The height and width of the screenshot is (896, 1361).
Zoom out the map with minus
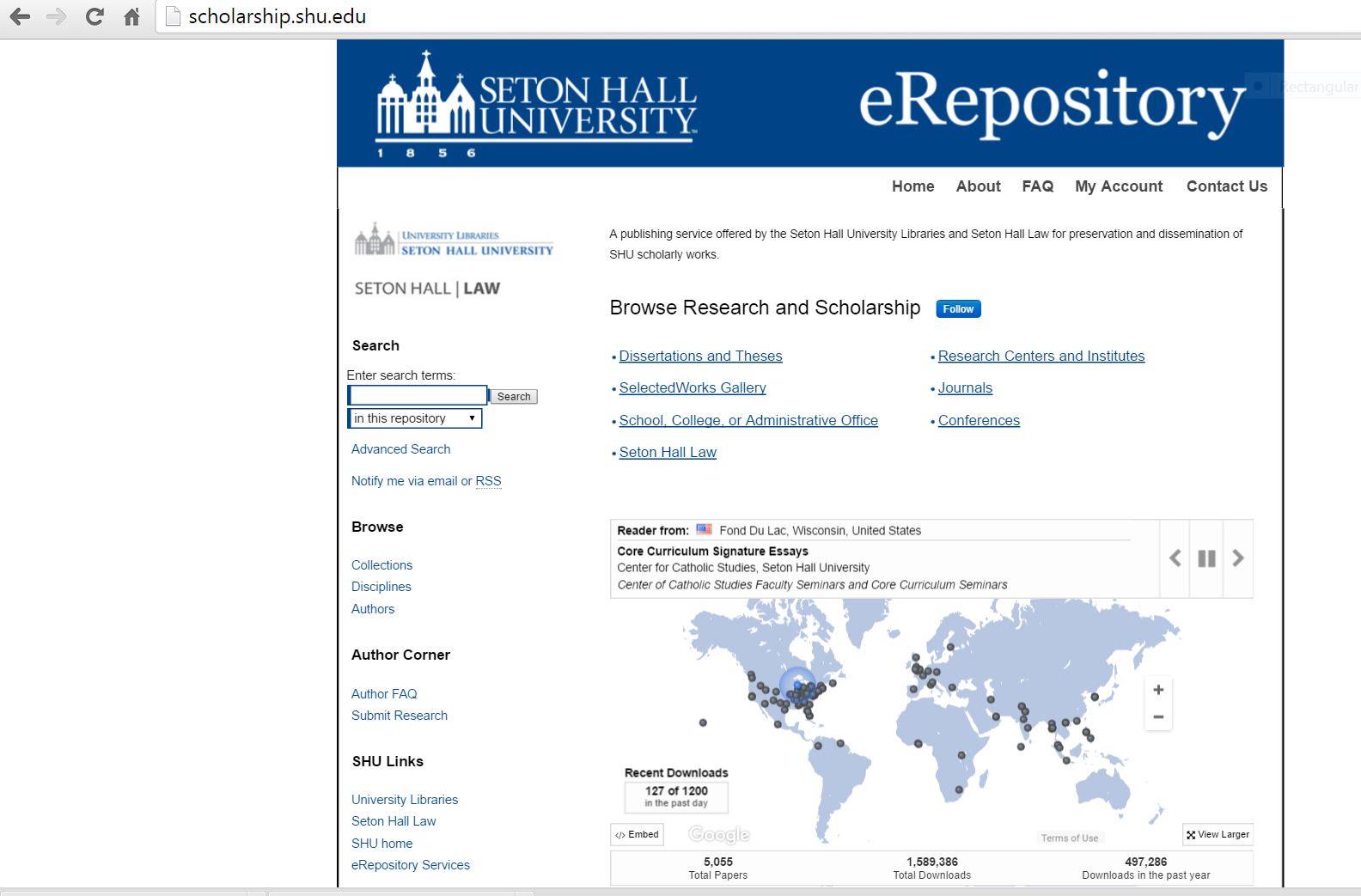pyautogui.click(x=1158, y=716)
